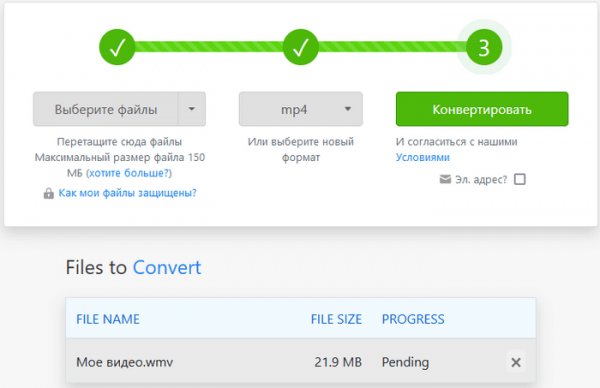Click the Pending status text
This screenshot has width=600, height=388.
[x=405, y=362]
